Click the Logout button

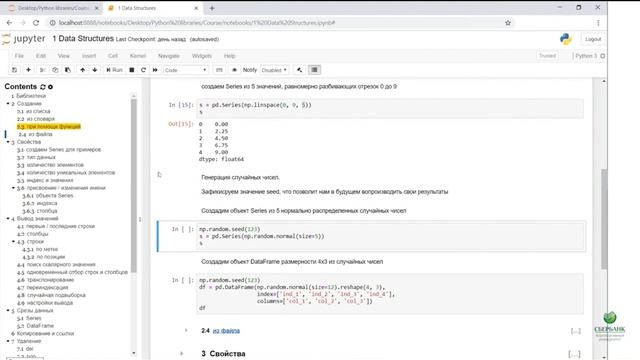coord(593,39)
